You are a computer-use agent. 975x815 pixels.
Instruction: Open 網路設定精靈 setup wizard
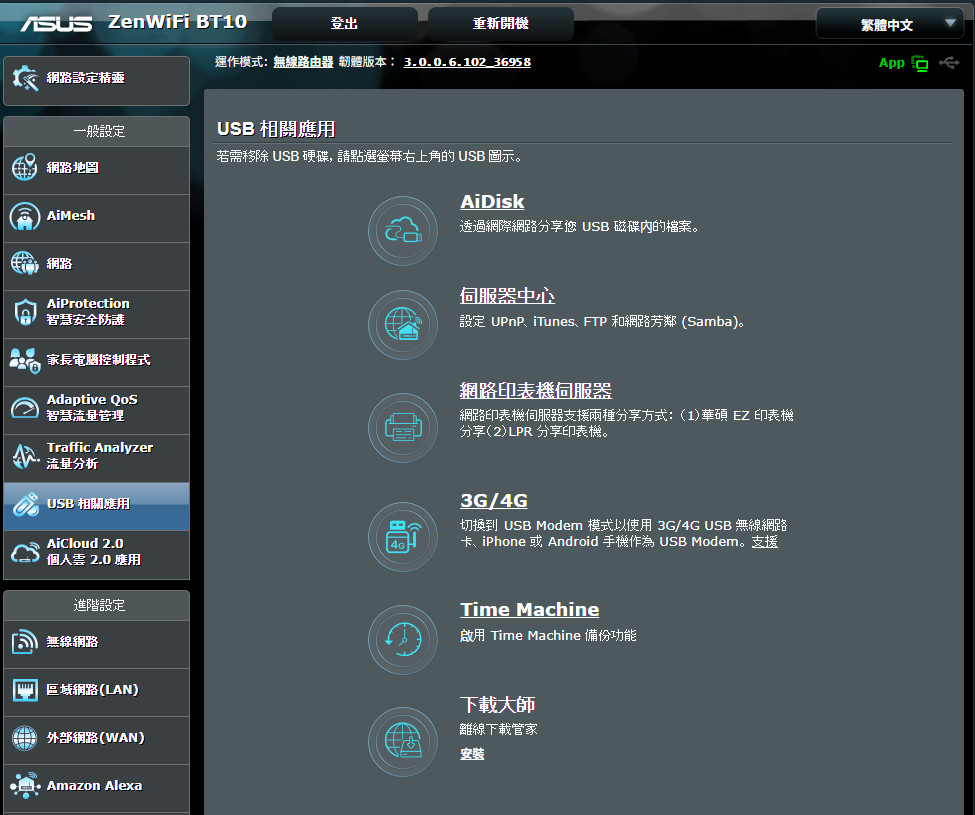click(96, 80)
